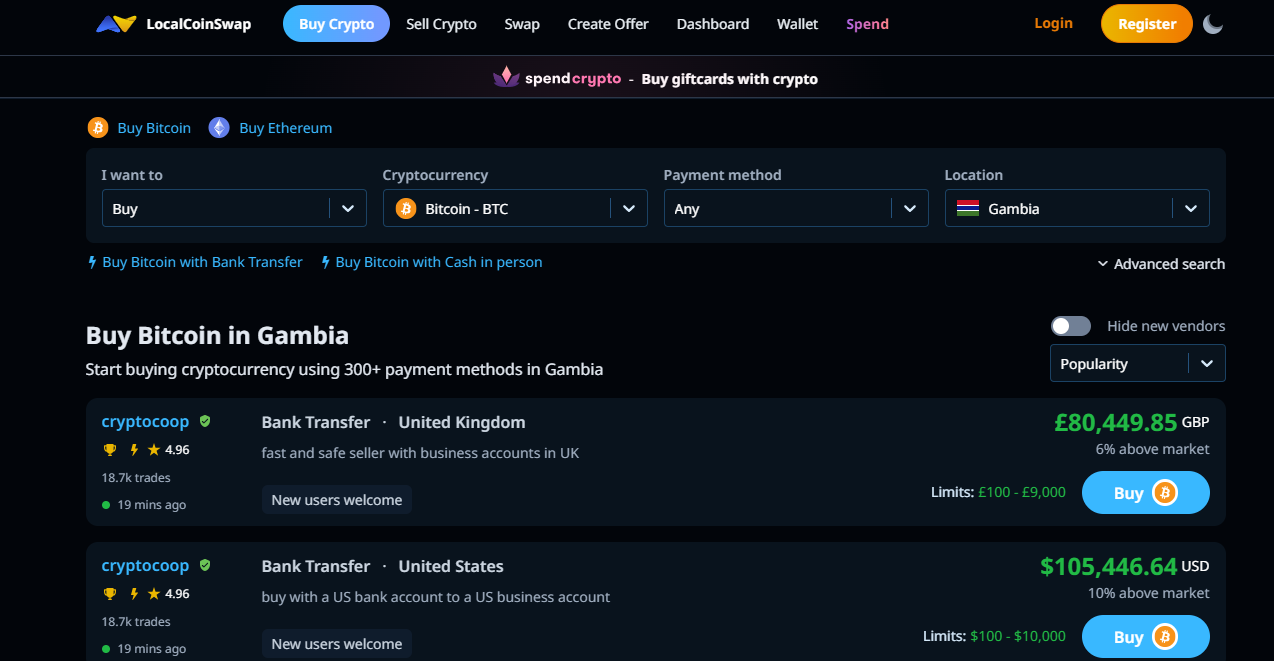Click the trophy icon on the United States offer
The width and height of the screenshot is (1274, 661).
tap(110, 594)
